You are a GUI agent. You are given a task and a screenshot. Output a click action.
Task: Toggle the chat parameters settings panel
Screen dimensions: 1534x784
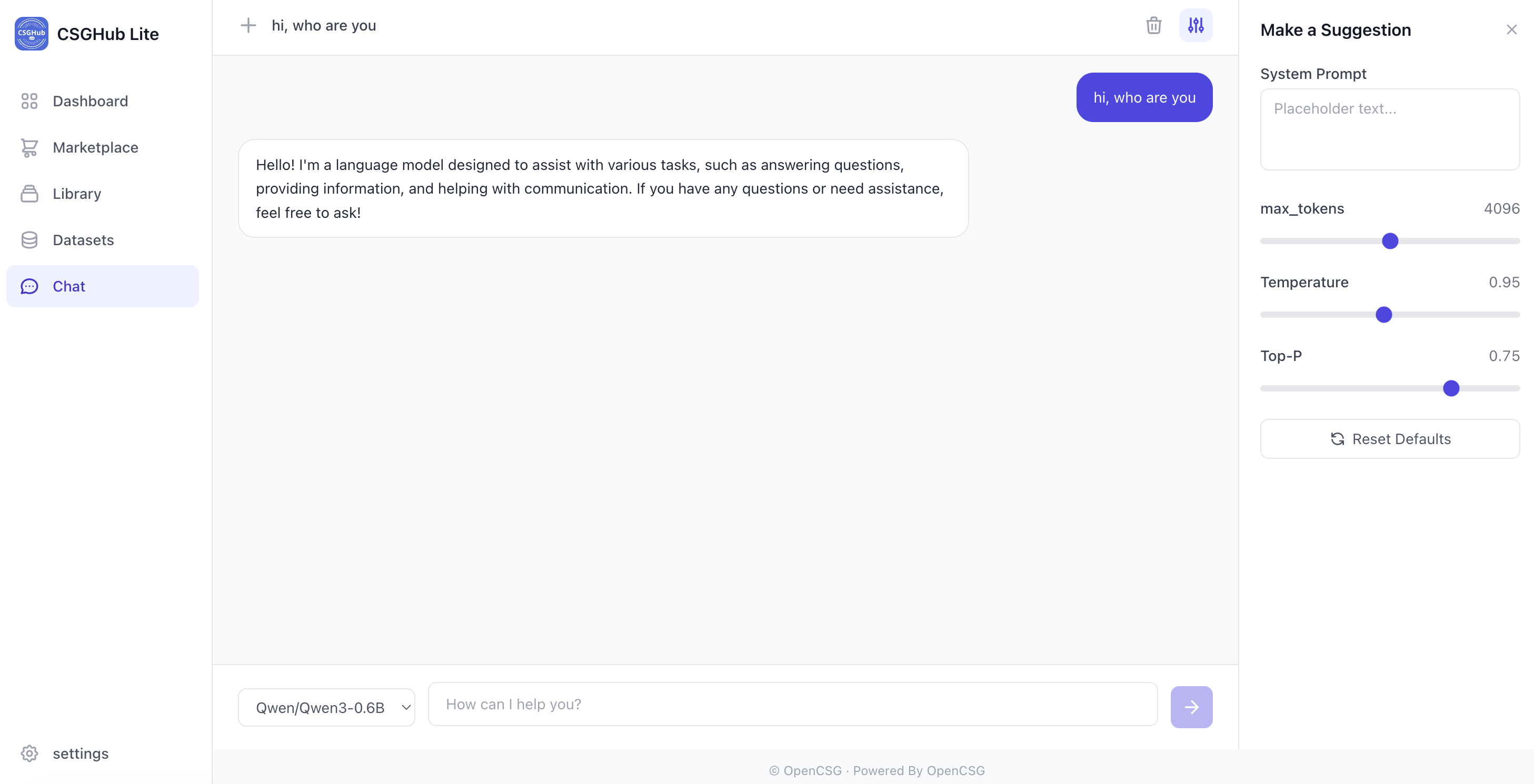point(1195,26)
